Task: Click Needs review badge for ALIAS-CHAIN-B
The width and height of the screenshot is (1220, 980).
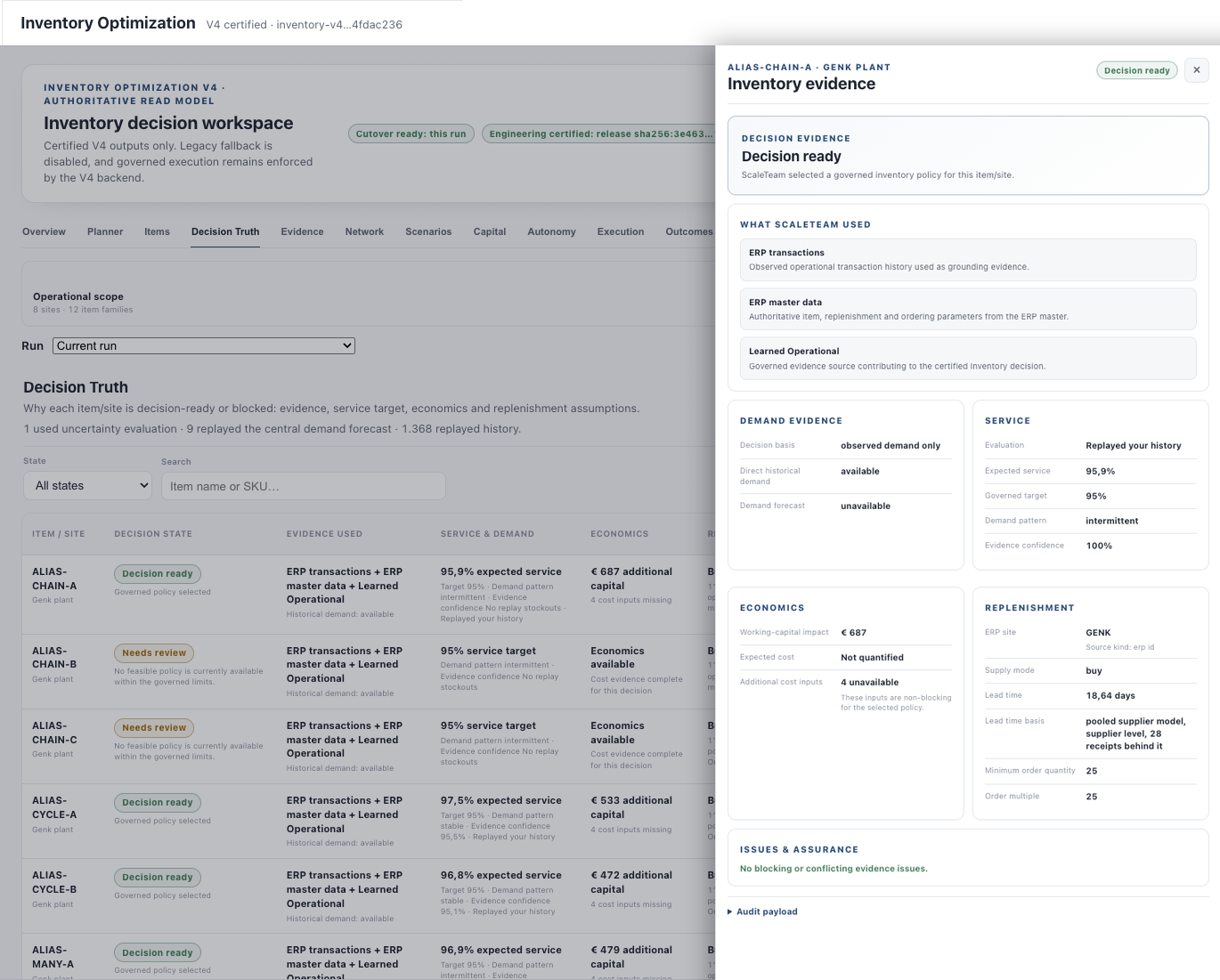Action: 154,653
